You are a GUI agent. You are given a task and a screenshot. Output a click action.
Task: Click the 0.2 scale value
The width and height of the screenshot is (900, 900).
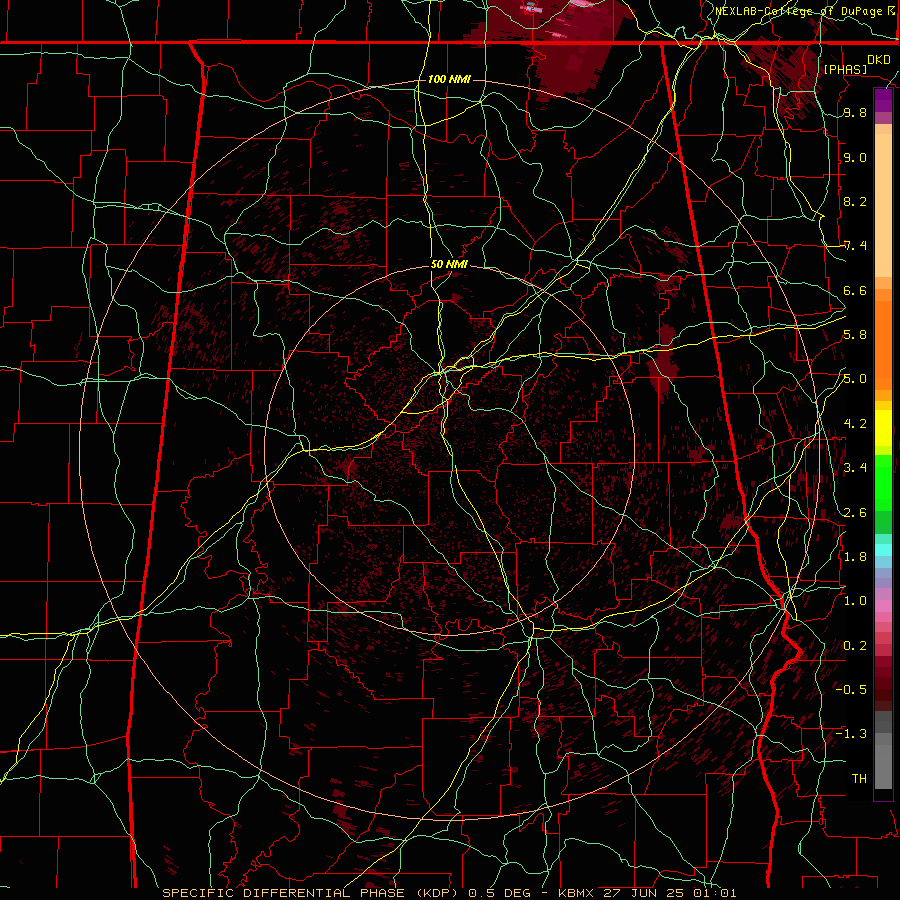855,646
